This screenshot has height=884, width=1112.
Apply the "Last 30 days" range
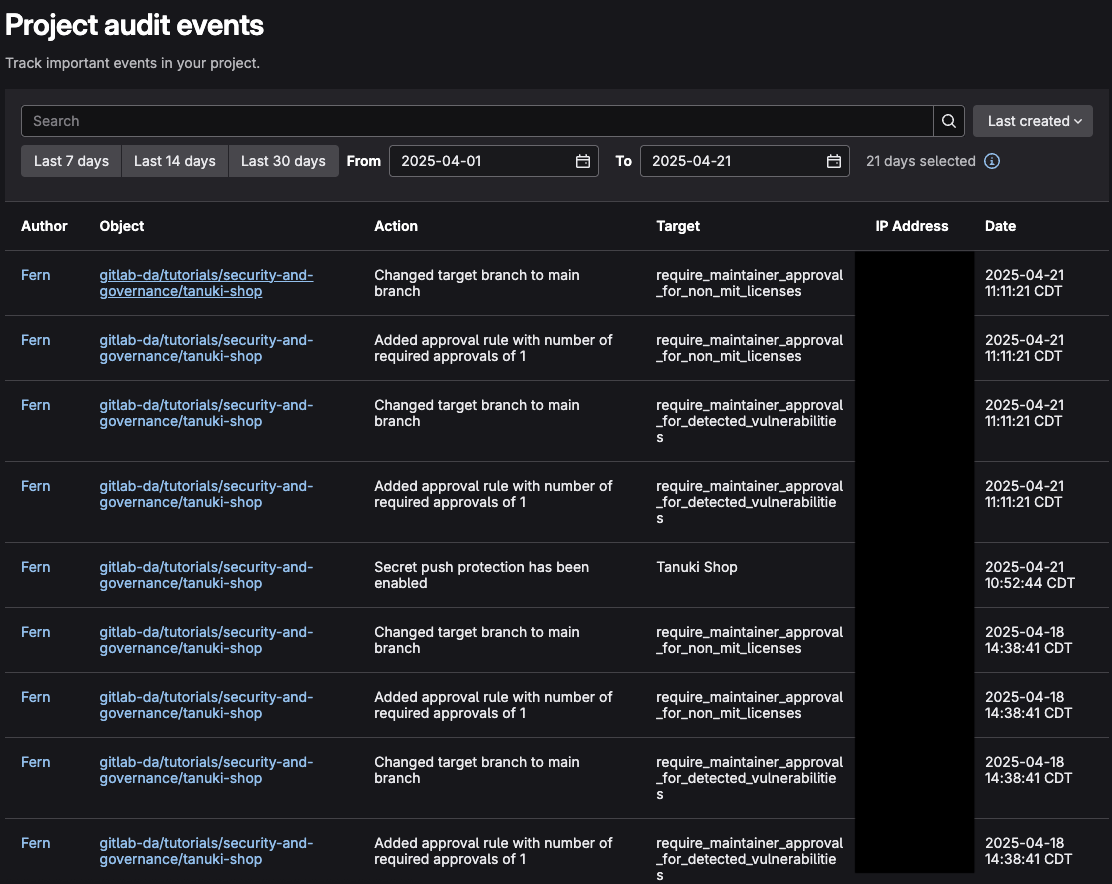tap(283, 161)
